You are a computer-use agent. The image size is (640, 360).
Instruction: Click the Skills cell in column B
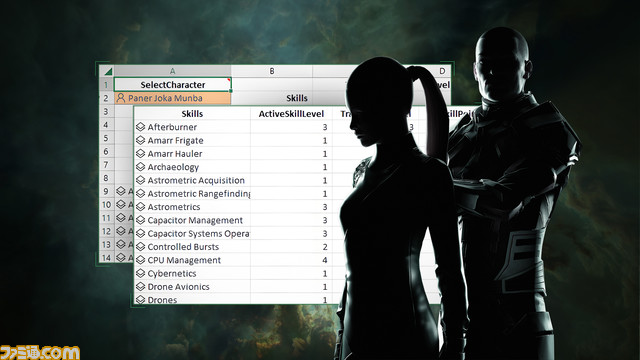coord(296,98)
